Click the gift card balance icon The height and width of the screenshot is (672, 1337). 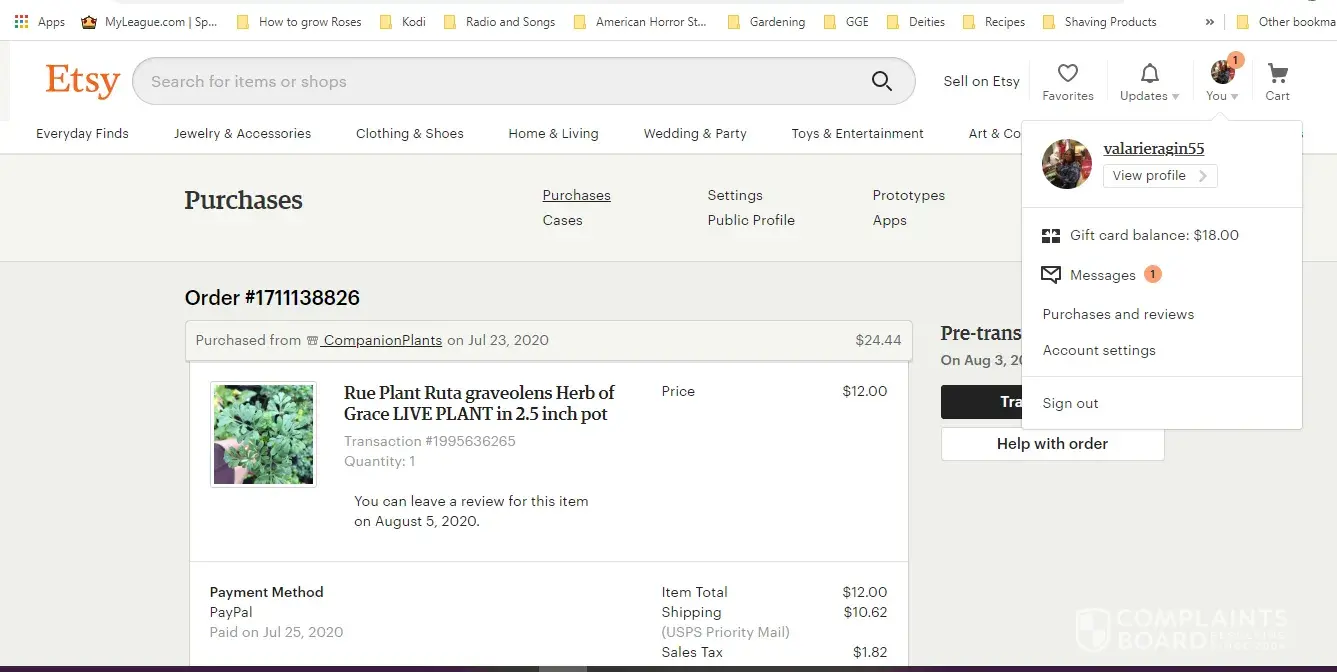tap(1050, 236)
